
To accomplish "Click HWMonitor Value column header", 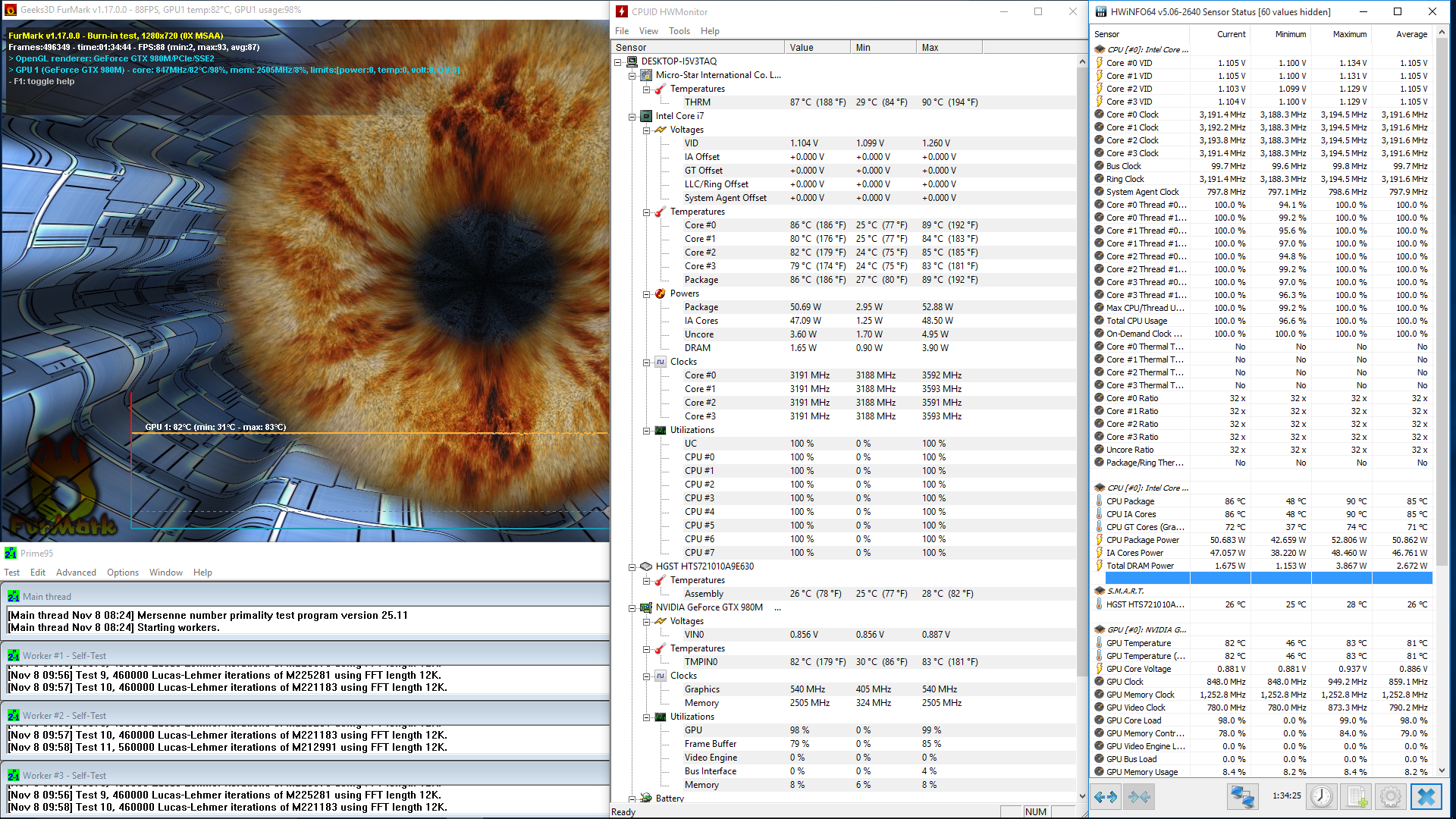I will (x=817, y=47).
